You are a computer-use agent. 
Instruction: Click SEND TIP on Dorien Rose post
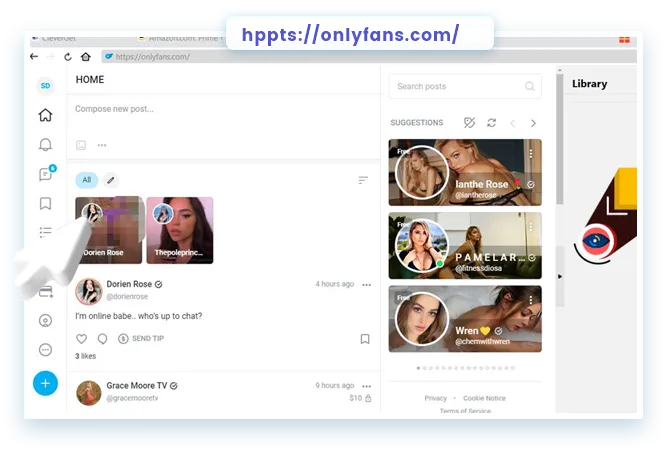click(141, 338)
